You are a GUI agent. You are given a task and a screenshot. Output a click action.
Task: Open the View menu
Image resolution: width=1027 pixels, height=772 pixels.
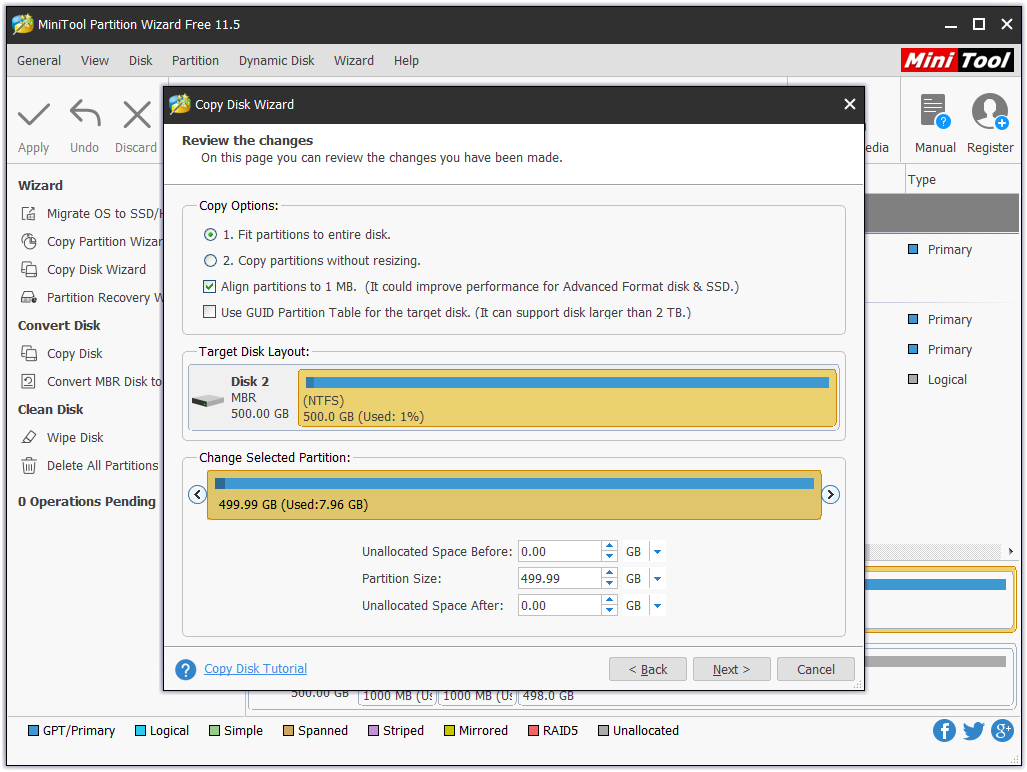click(x=95, y=60)
